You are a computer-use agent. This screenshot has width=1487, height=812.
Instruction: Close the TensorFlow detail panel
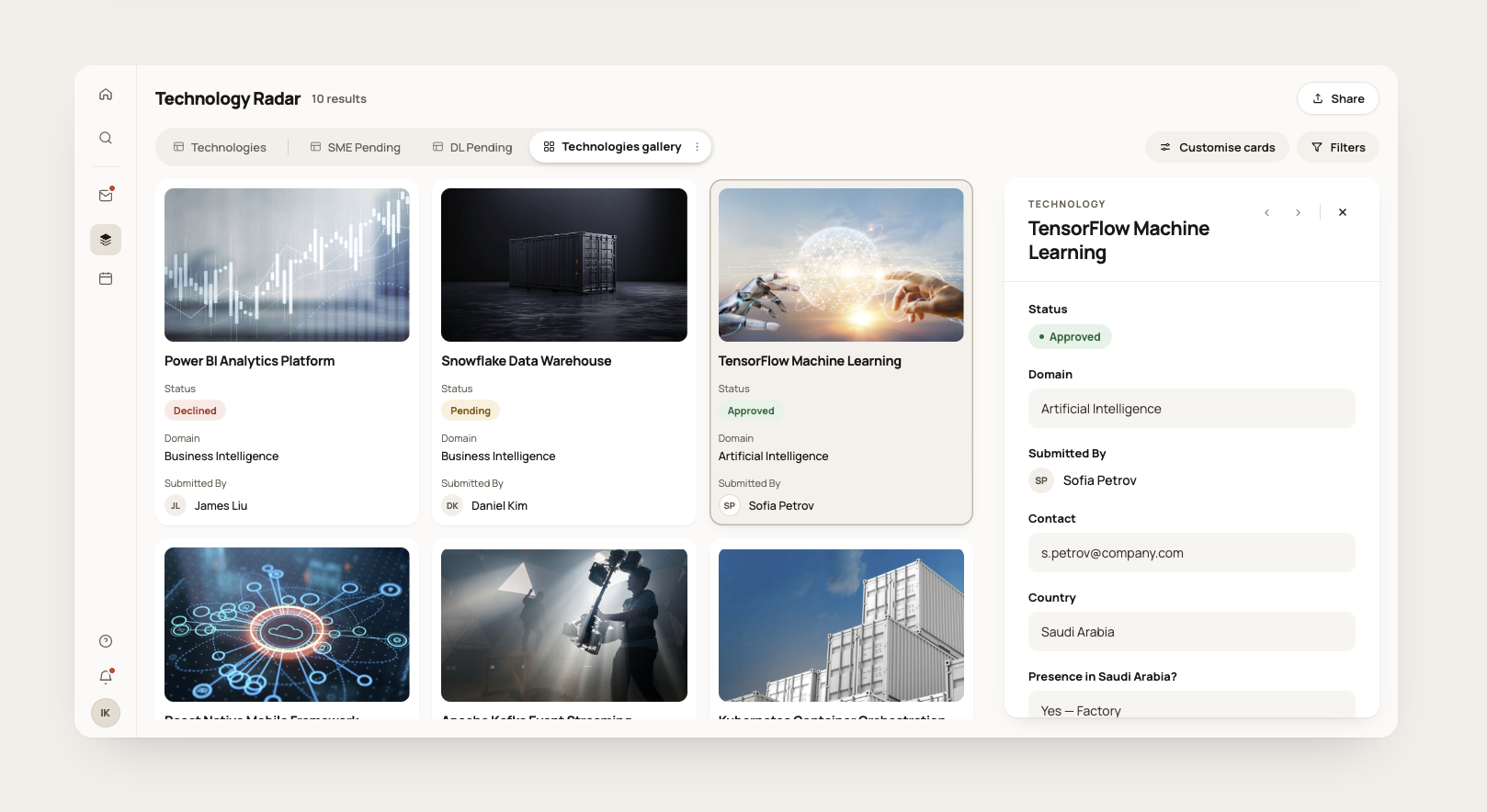(1343, 212)
